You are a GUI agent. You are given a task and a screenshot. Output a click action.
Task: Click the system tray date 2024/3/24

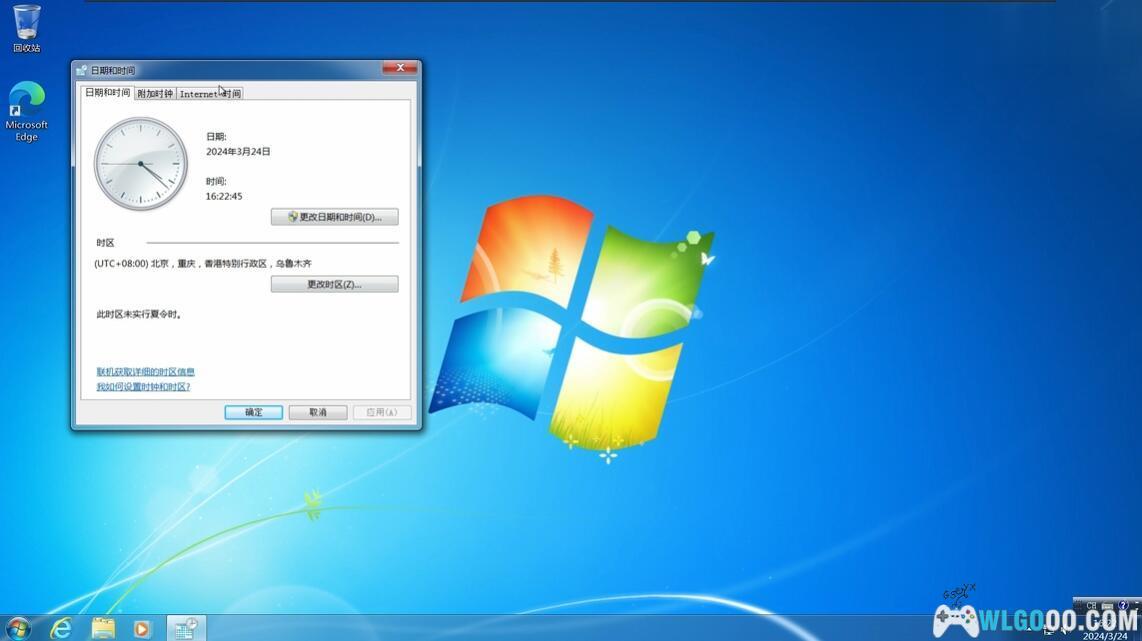click(x=1104, y=635)
